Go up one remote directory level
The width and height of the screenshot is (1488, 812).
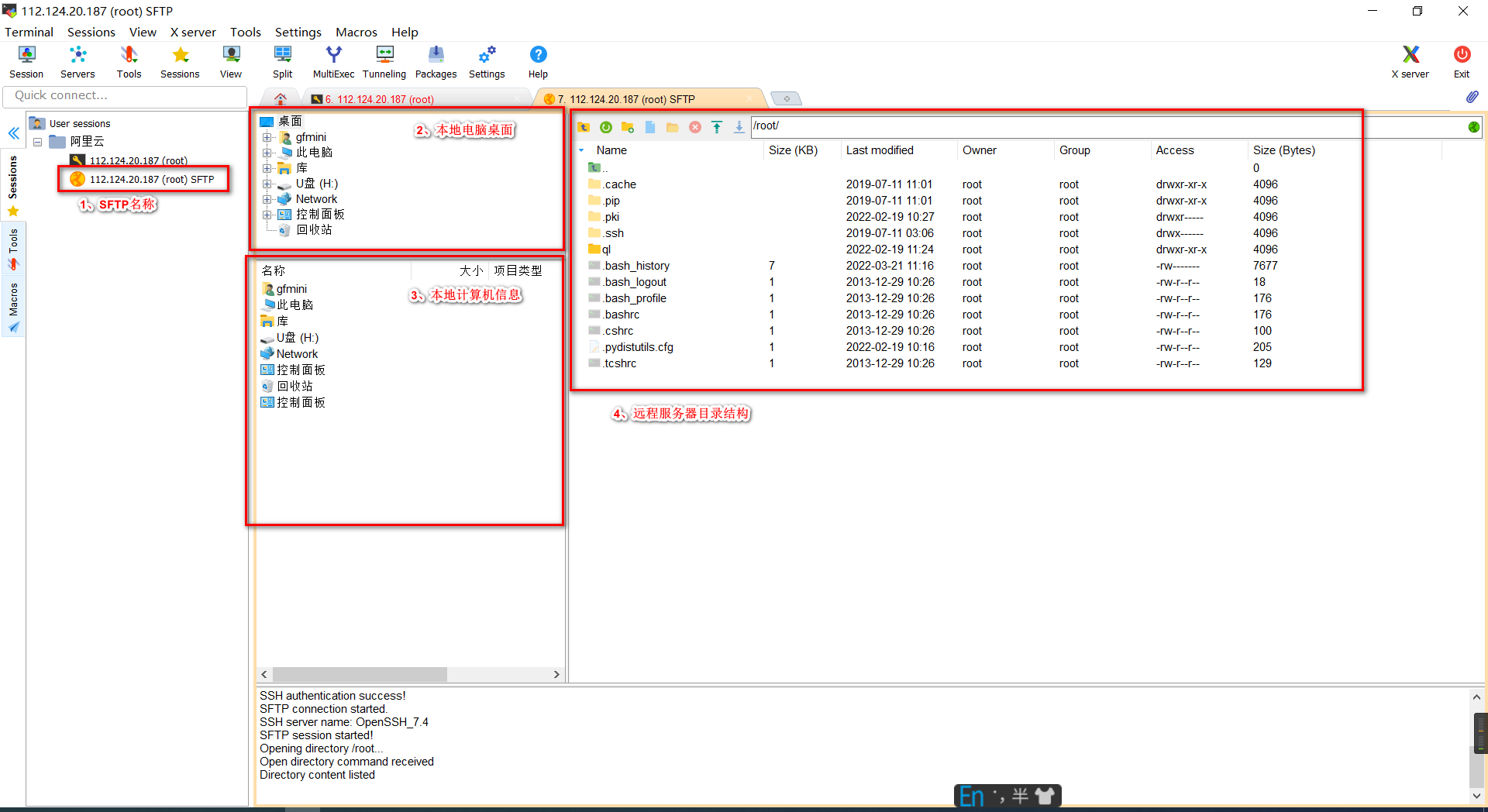[584, 127]
